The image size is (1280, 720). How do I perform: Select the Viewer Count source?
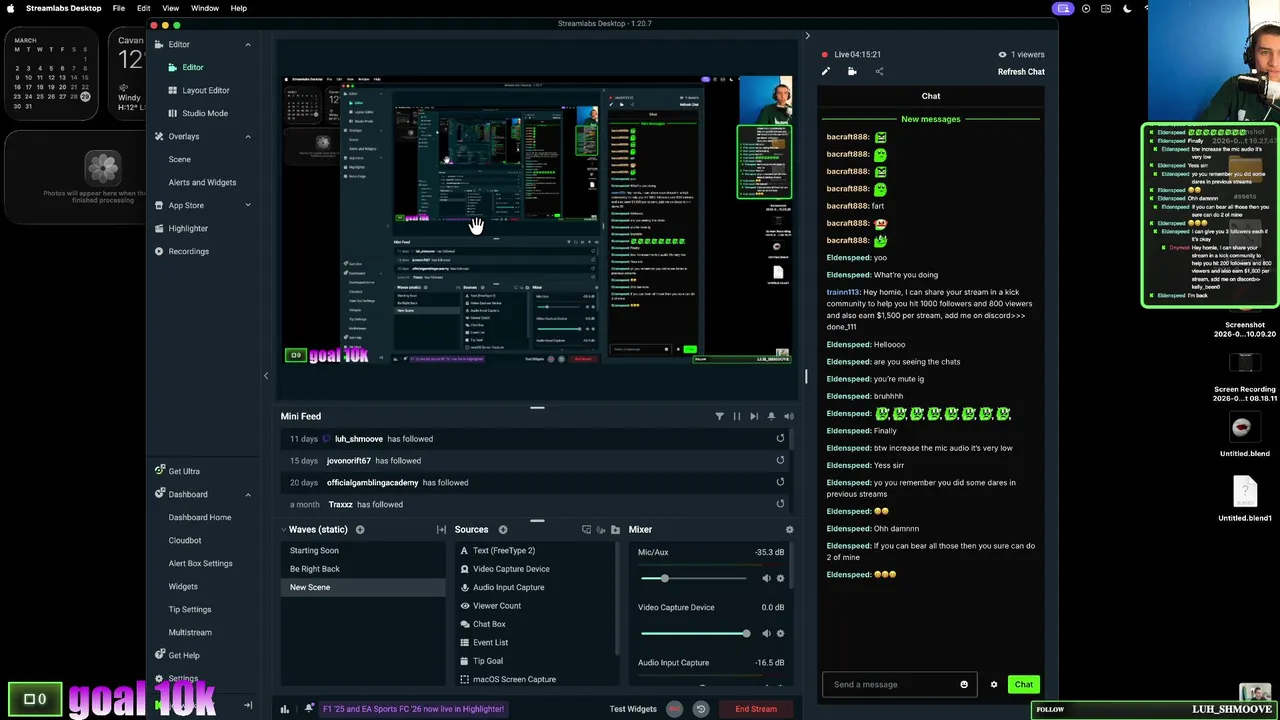pos(497,606)
